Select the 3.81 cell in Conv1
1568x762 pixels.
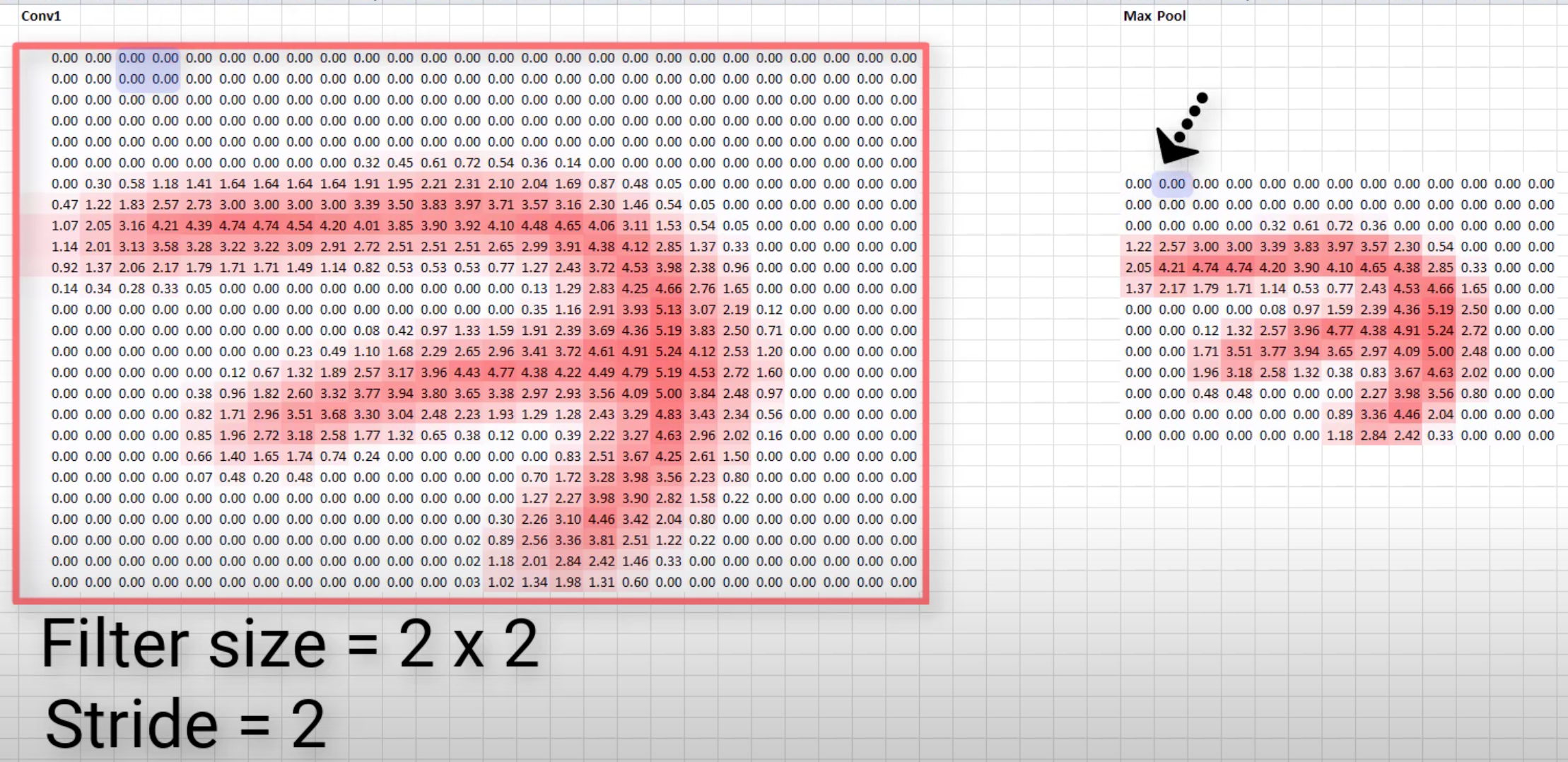tap(601, 540)
